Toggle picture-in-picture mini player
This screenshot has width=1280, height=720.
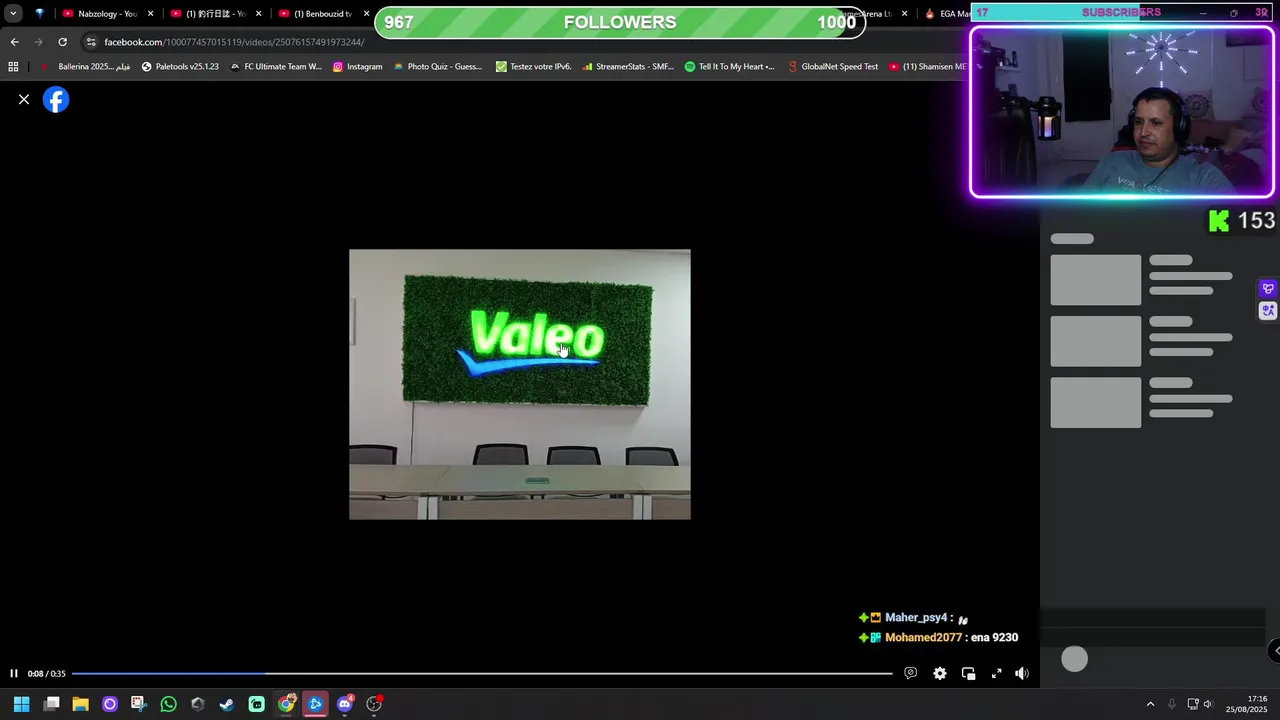(968, 673)
